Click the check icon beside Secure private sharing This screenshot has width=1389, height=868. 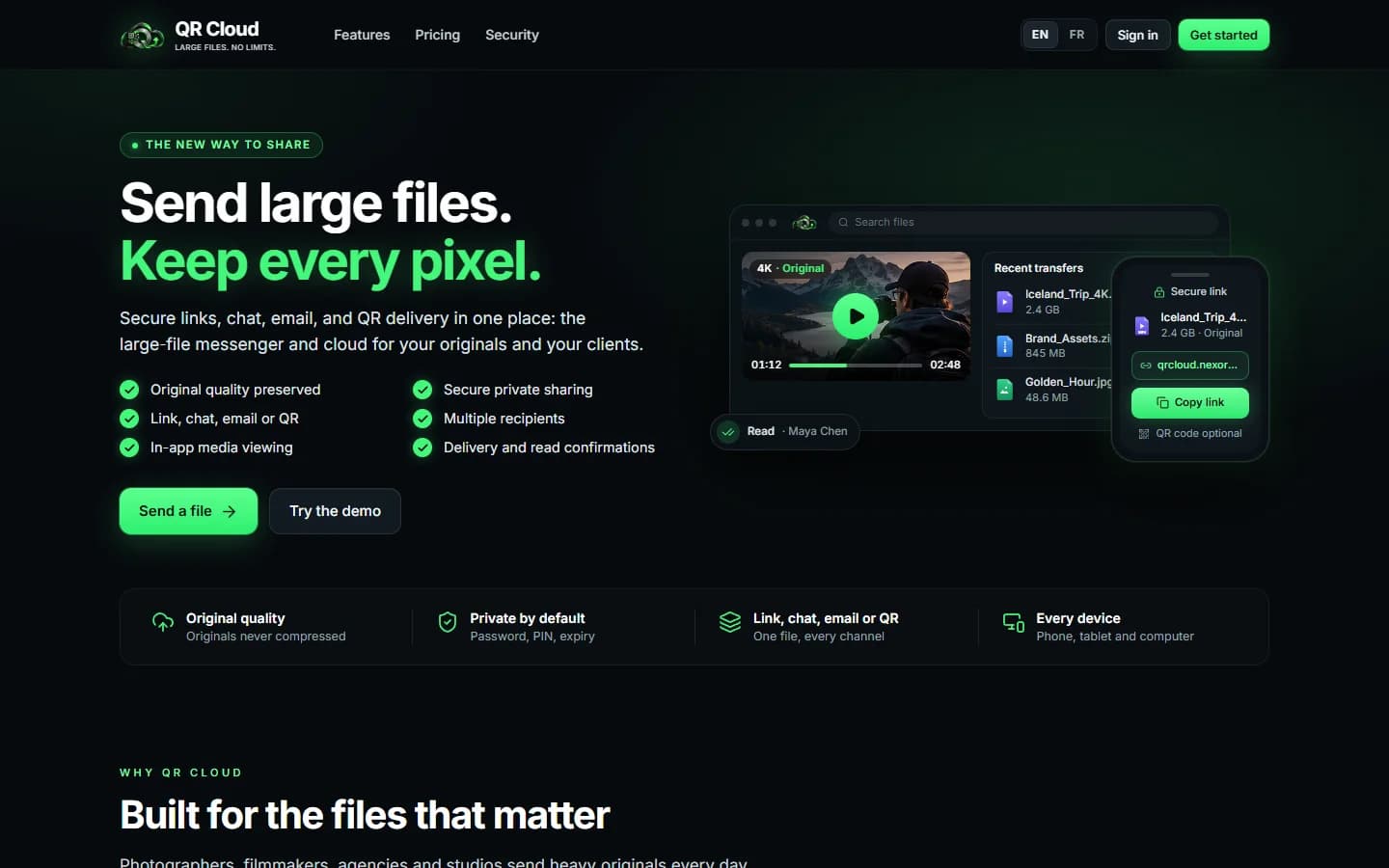pyautogui.click(x=422, y=390)
